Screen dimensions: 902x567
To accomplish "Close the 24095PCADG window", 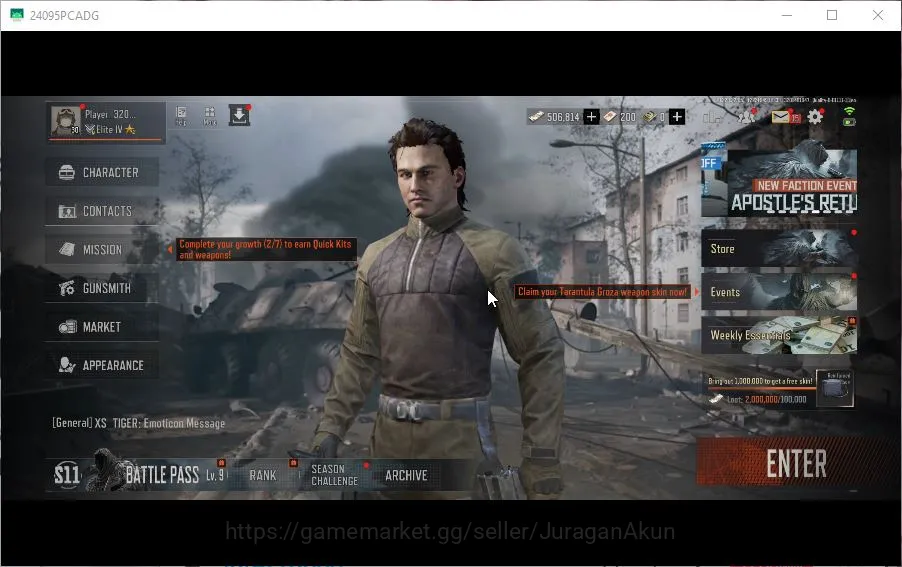I will tap(878, 15).
